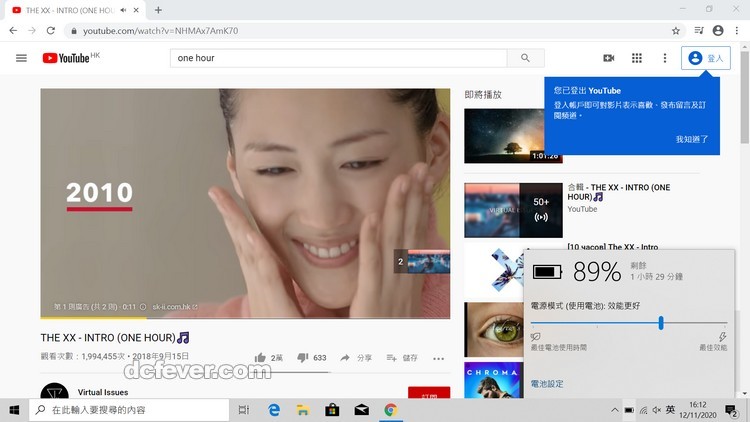Open more actions under the video
The image size is (750, 422).
pyautogui.click(x=438, y=358)
